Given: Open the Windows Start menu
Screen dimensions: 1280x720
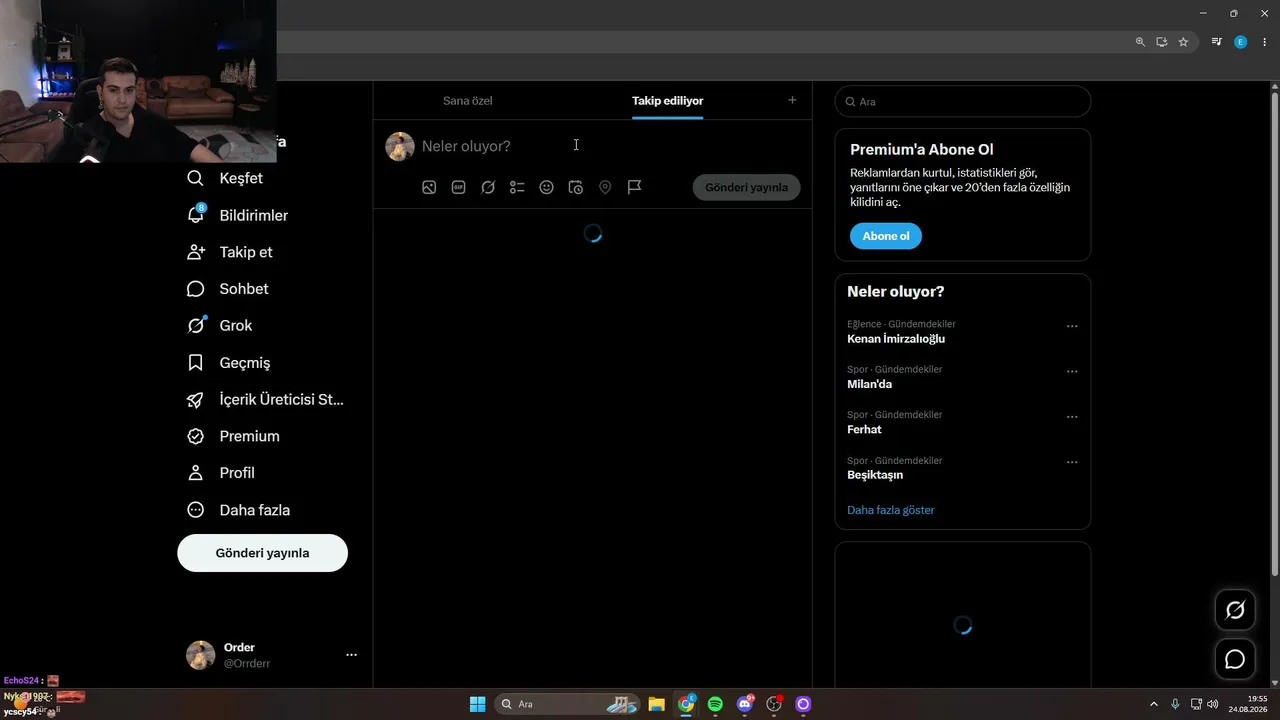Looking at the screenshot, I should tap(478, 704).
